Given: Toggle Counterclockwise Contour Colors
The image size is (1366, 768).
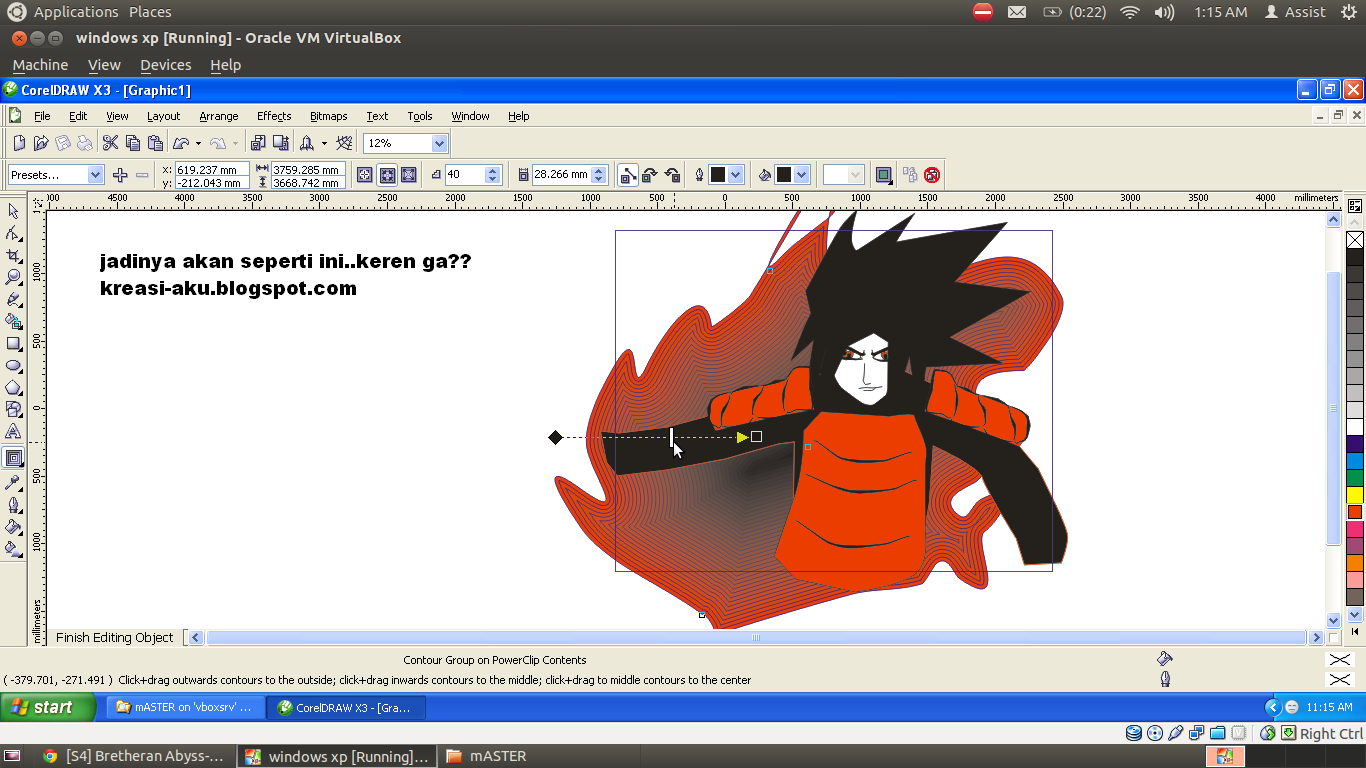Looking at the screenshot, I should [x=672, y=175].
